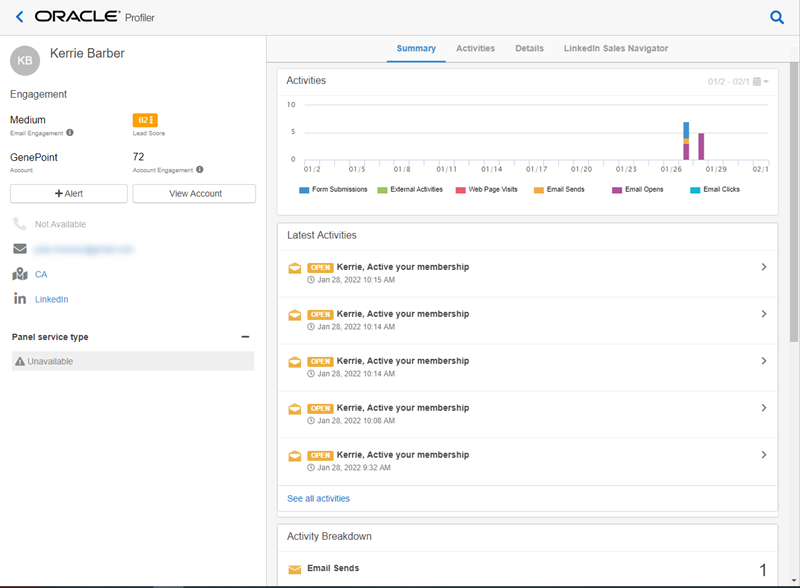Click the Unavailable service type row

[x=133, y=361]
